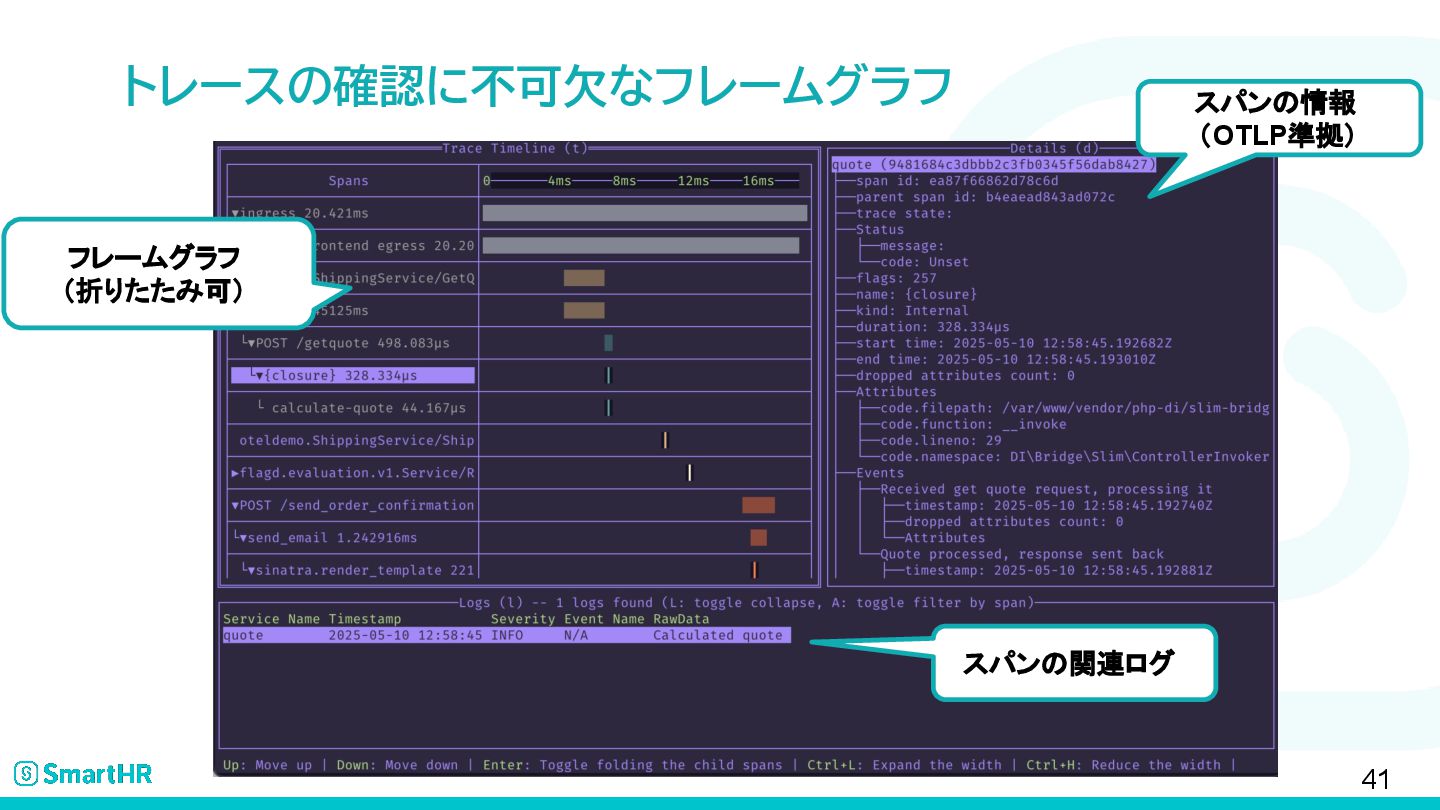
Task: Click the span id: ea87f66862d78c6d line
Action: (x=957, y=181)
